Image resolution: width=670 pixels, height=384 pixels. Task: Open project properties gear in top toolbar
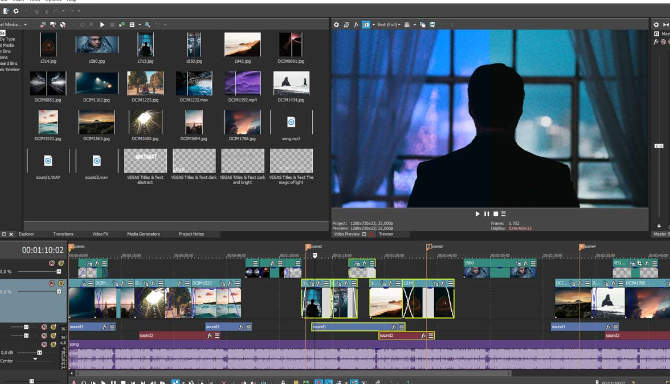click(16, 11)
